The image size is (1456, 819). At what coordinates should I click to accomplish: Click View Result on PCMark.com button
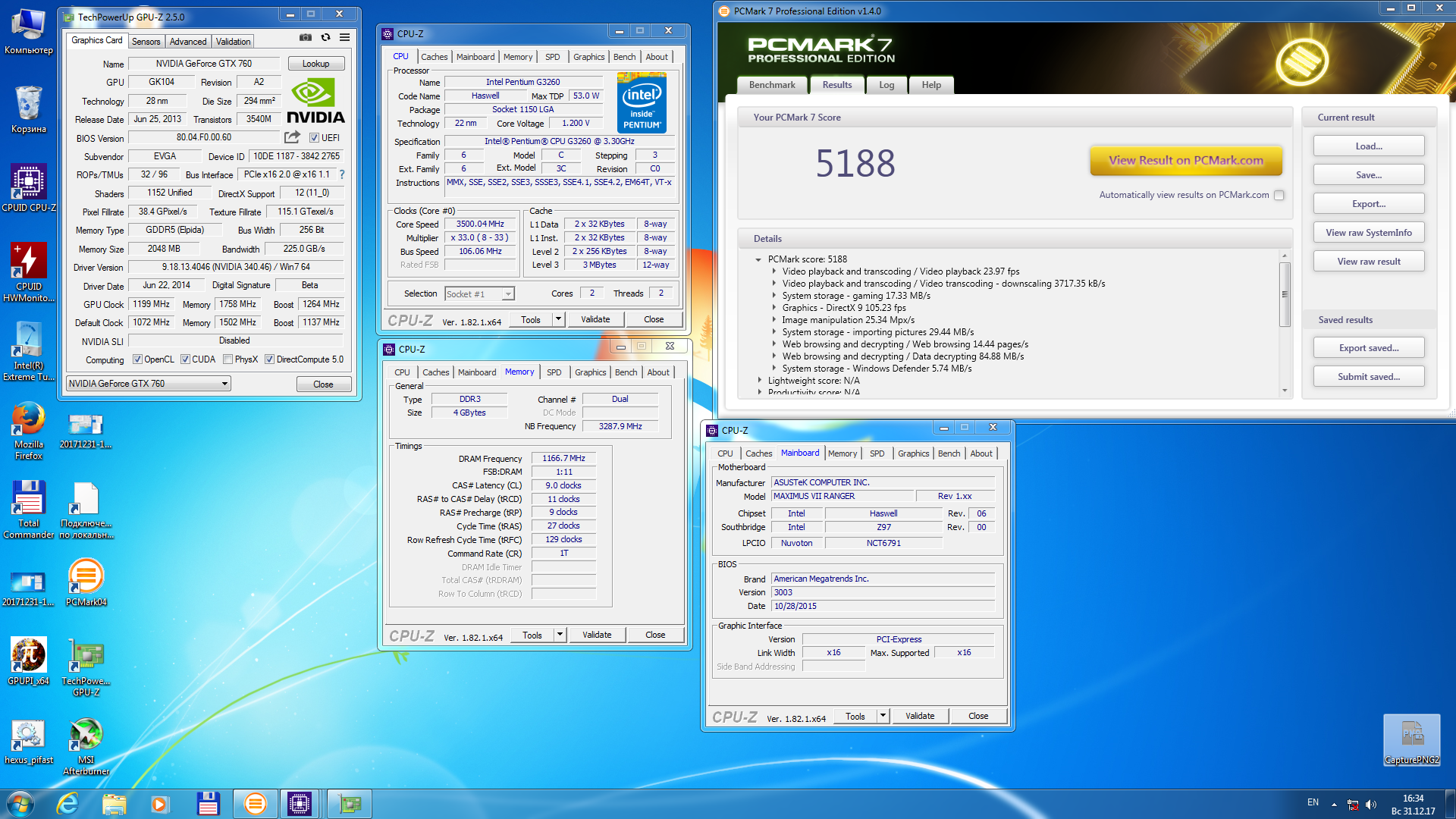tap(1186, 161)
